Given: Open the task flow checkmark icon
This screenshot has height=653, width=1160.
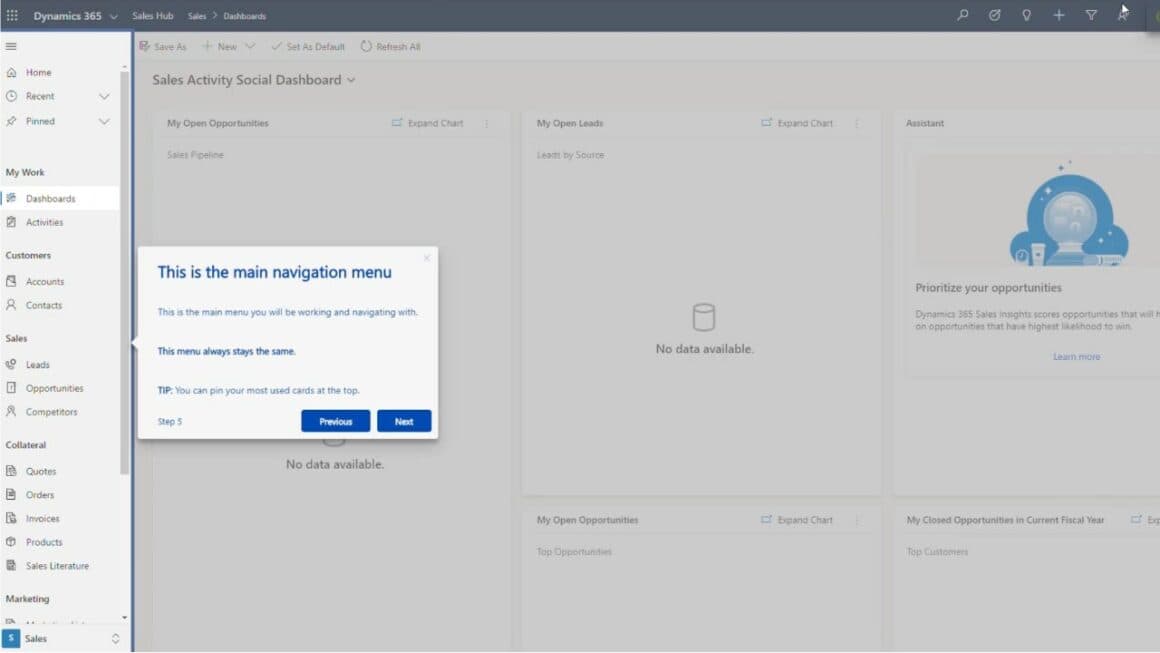Looking at the screenshot, I should coord(994,15).
